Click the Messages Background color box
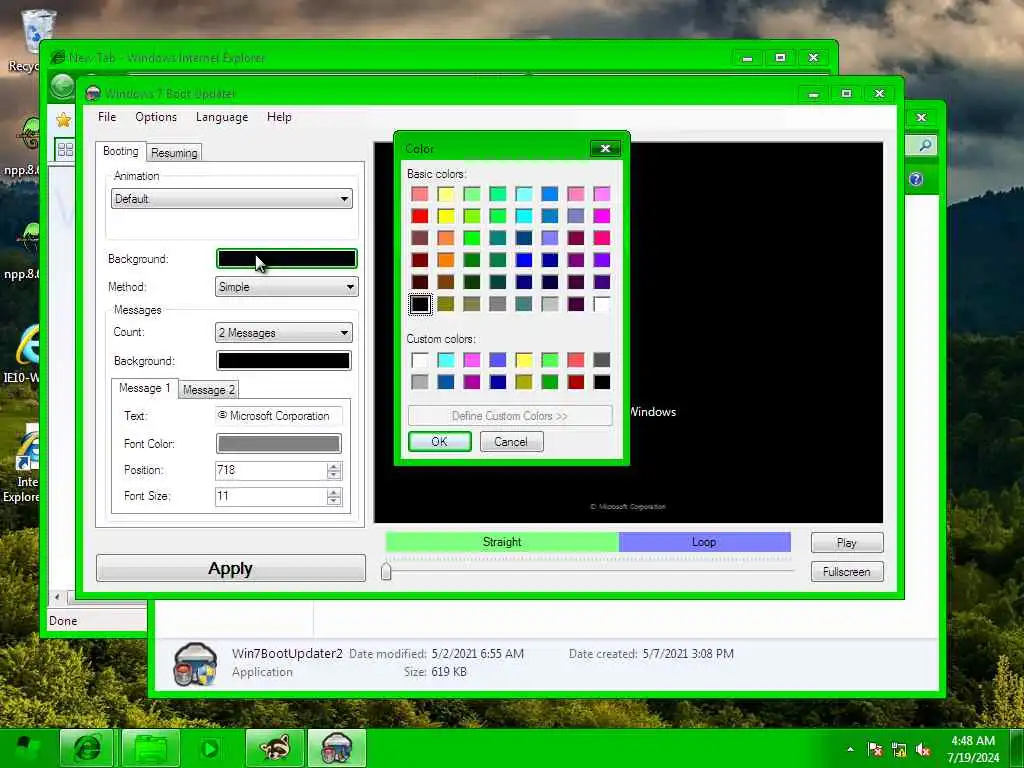 pos(283,360)
